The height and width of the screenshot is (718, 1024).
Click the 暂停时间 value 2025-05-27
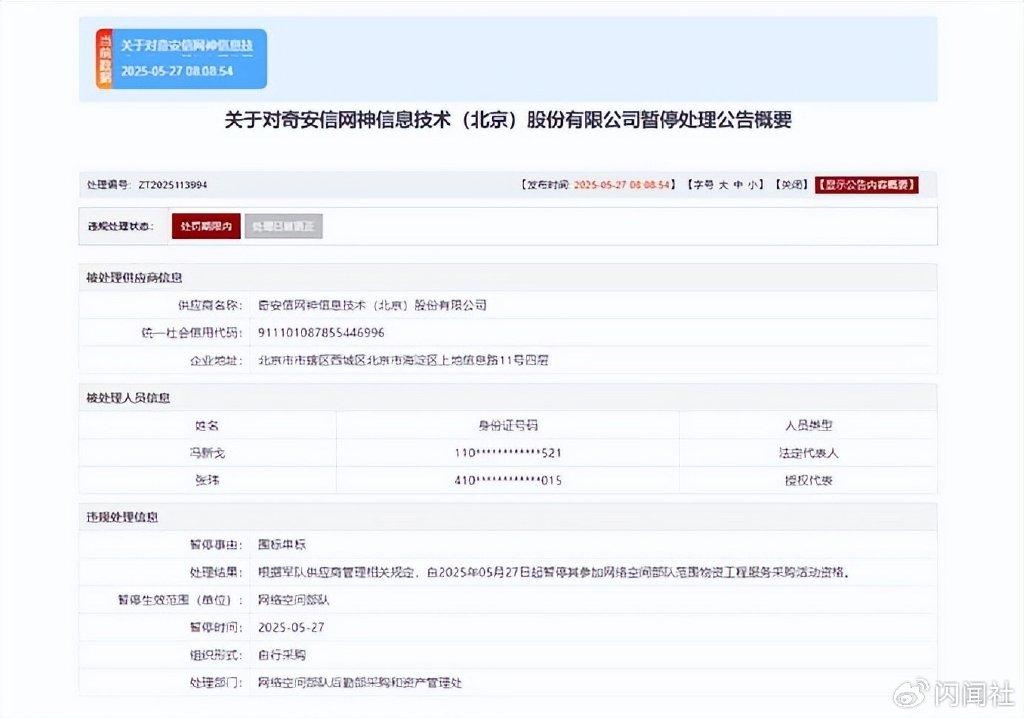tap(291, 627)
